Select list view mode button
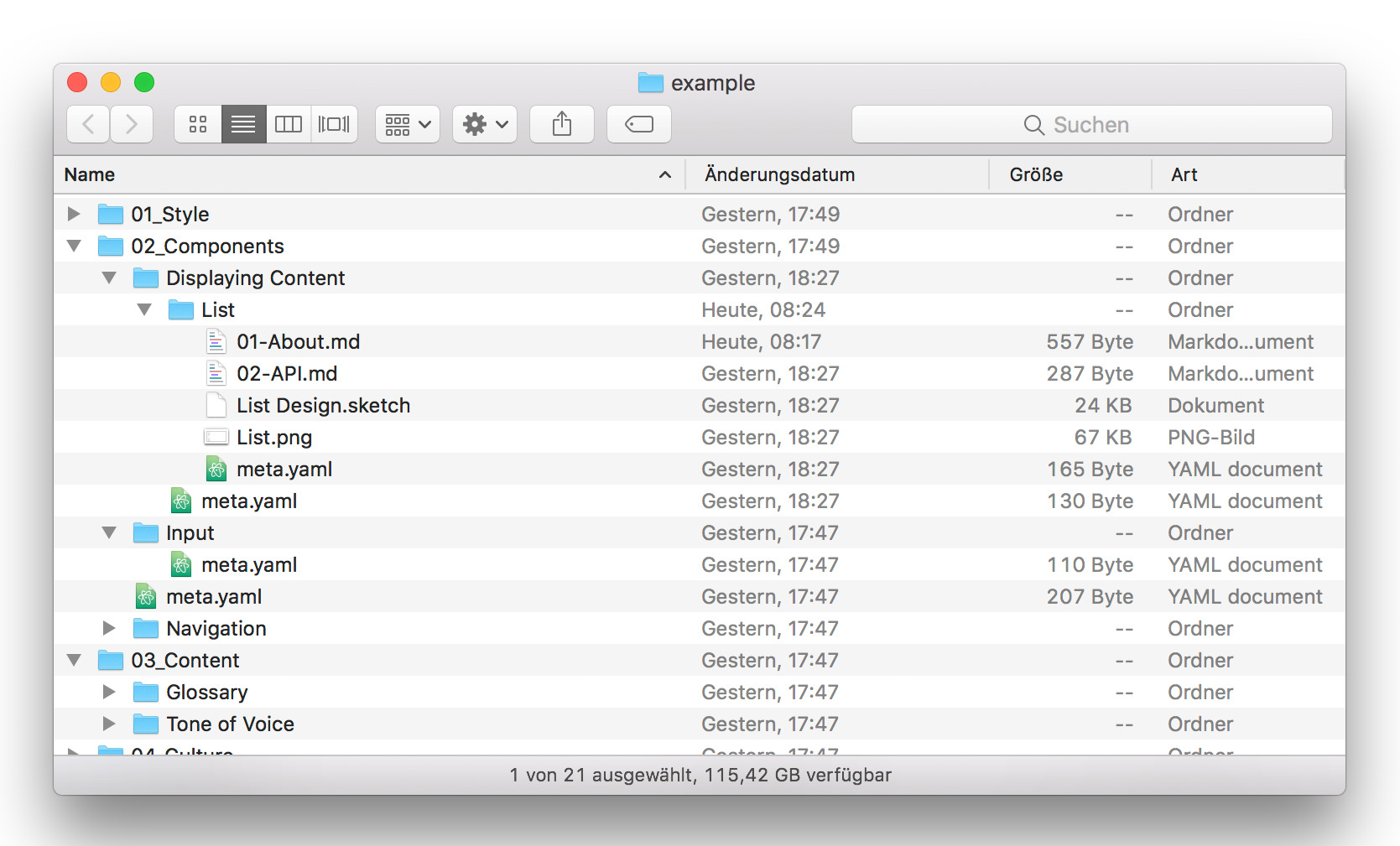The image size is (1400, 846). tap(243, 125)
